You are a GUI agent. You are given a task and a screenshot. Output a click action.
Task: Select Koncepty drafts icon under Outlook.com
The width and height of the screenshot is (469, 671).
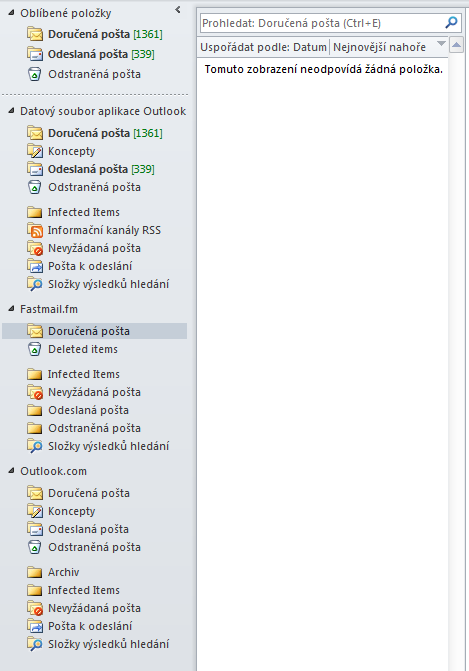coord(35,511)
